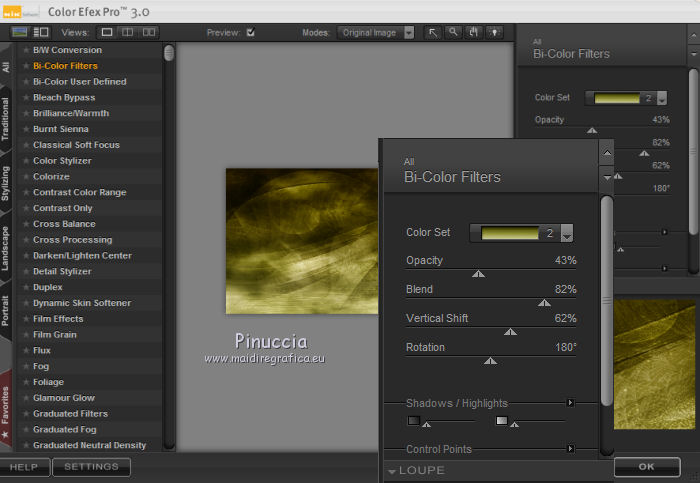Open Color Set dropdown in enlarged panel

pyautogui.click(x=567, y=233)
